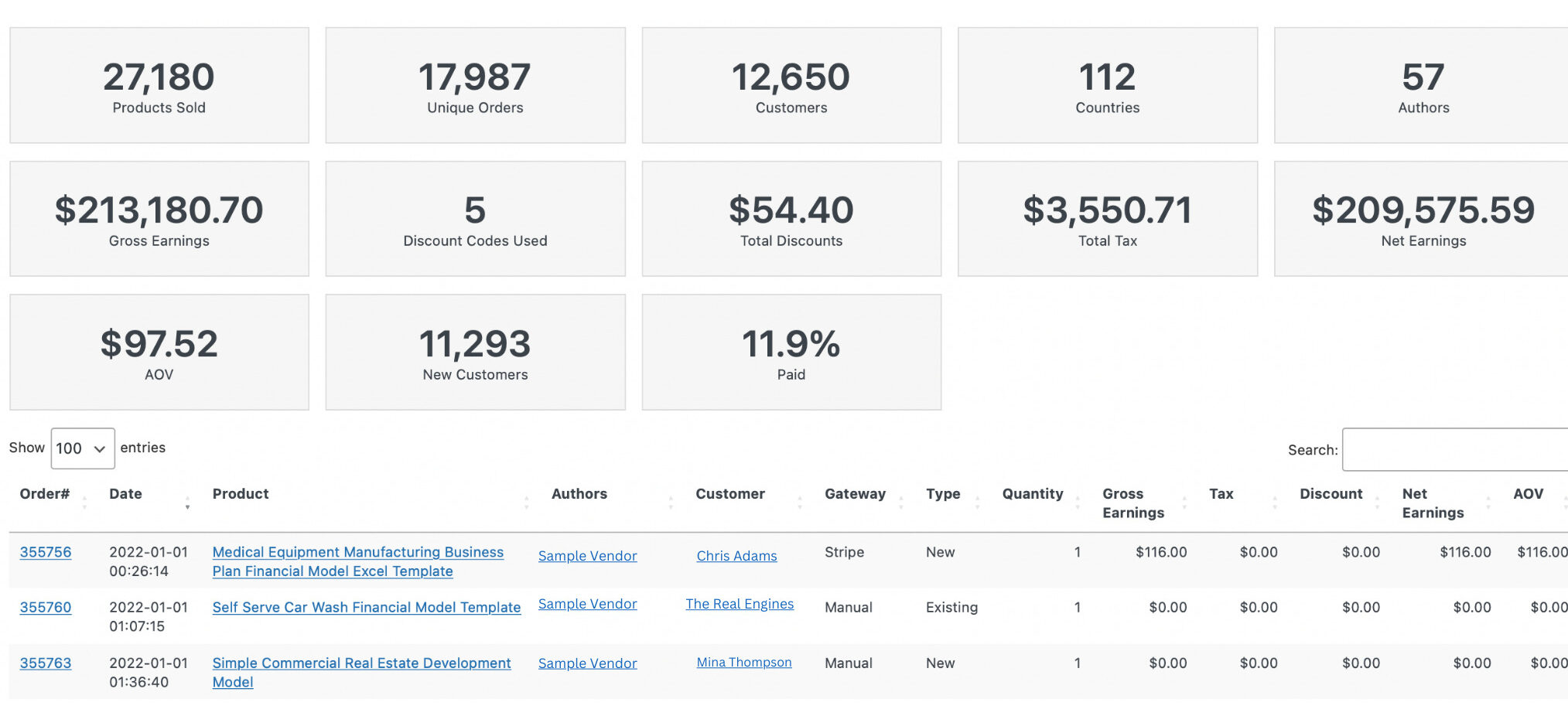Click the $116.00 Gross Earnings cell
The height and width of the screenshot is (716, 1568).
point(1161,552)
